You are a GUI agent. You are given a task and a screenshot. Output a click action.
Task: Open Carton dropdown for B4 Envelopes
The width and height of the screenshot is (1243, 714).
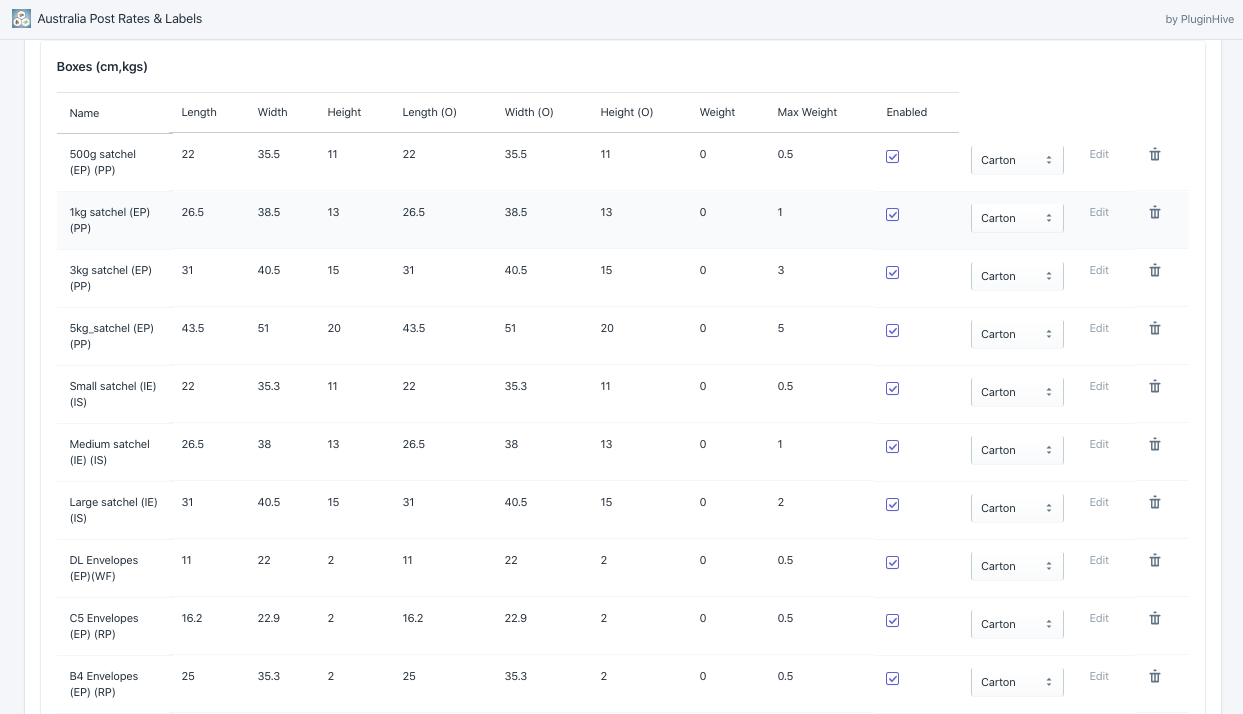point(1017,682)
